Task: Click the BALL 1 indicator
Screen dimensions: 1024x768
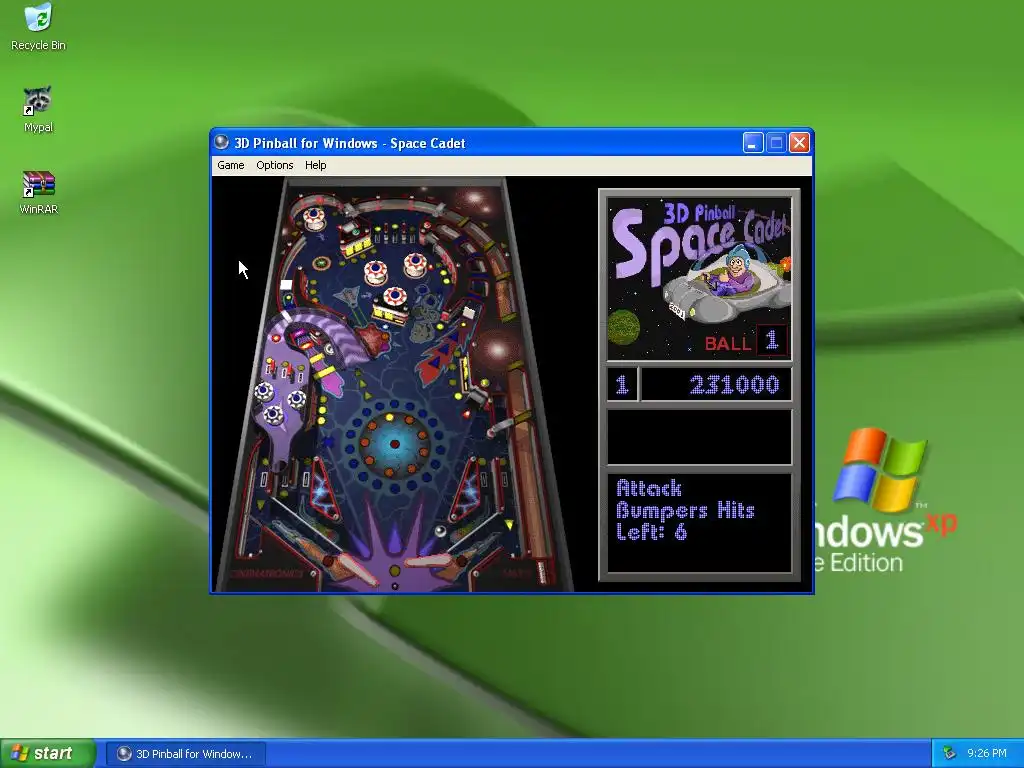Action: tap(746, 341)
